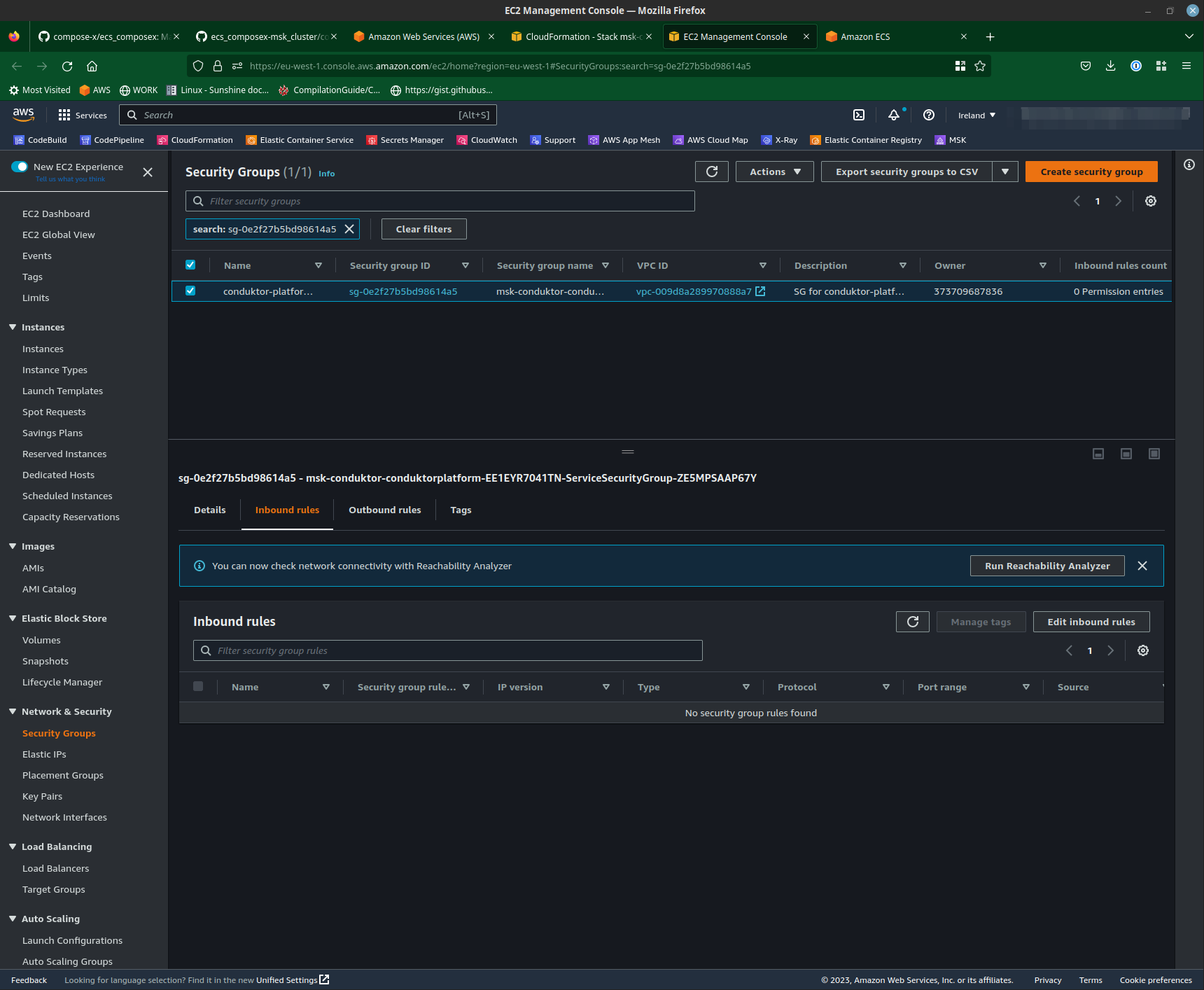Open Target Groups in the sidebar
Viewport: 1204px width, 990px height.
53,889
